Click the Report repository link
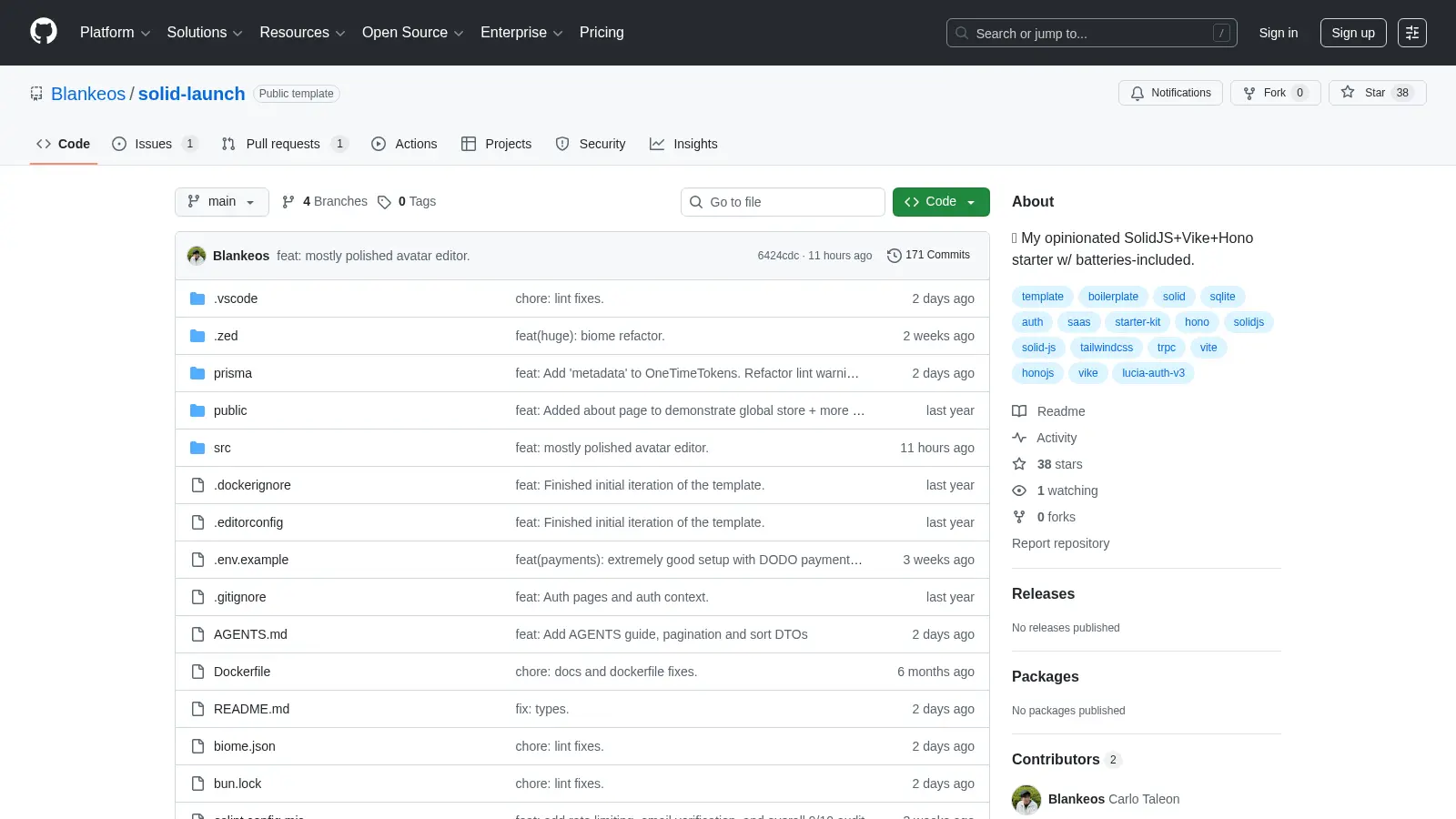 pyautogui.click(x=1060, y=543)
